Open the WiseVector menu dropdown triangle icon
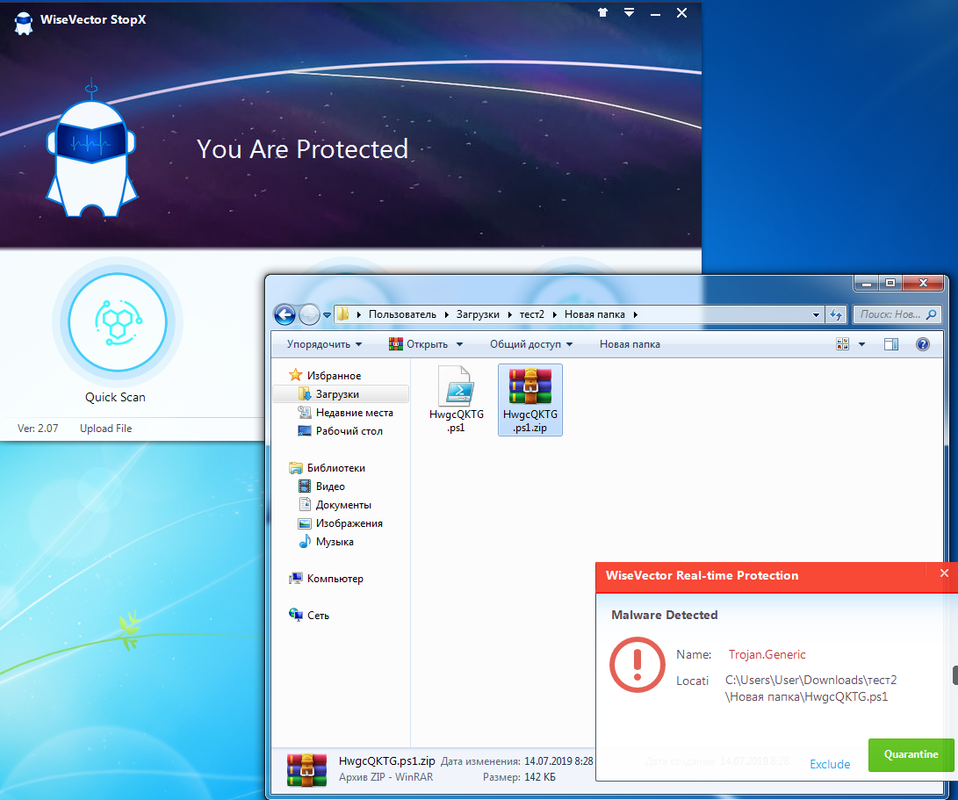The height and width of the screenshot is (800, 958). 629,13
